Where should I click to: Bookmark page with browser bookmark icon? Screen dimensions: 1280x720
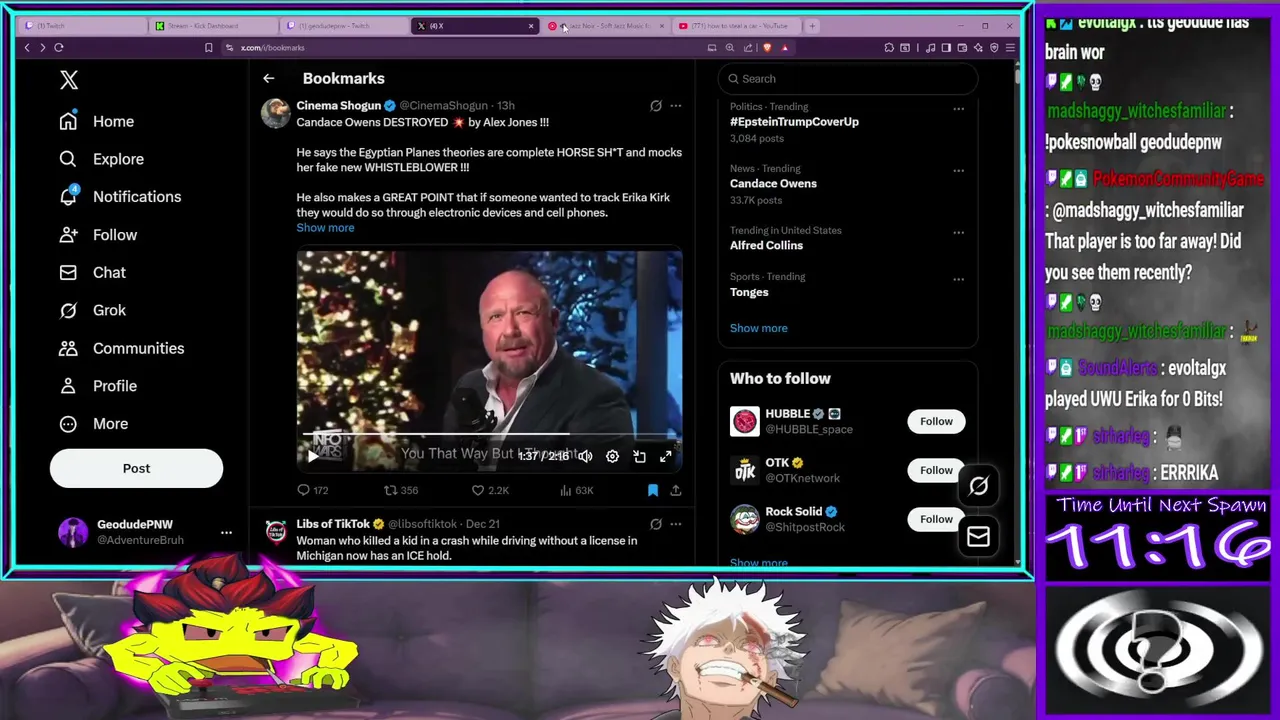click(x=208, y=47)
